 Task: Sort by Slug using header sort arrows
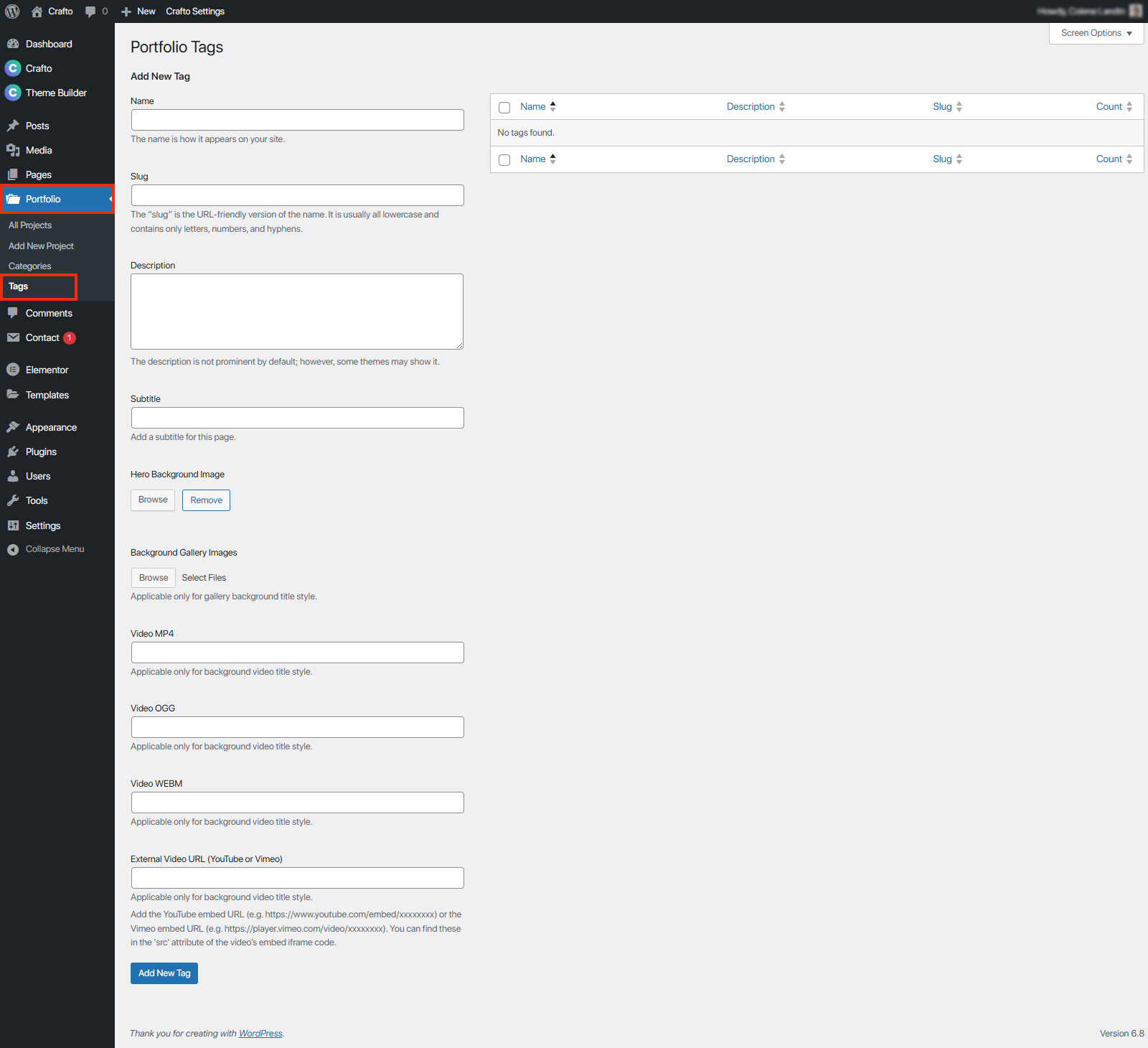[959, 106]
